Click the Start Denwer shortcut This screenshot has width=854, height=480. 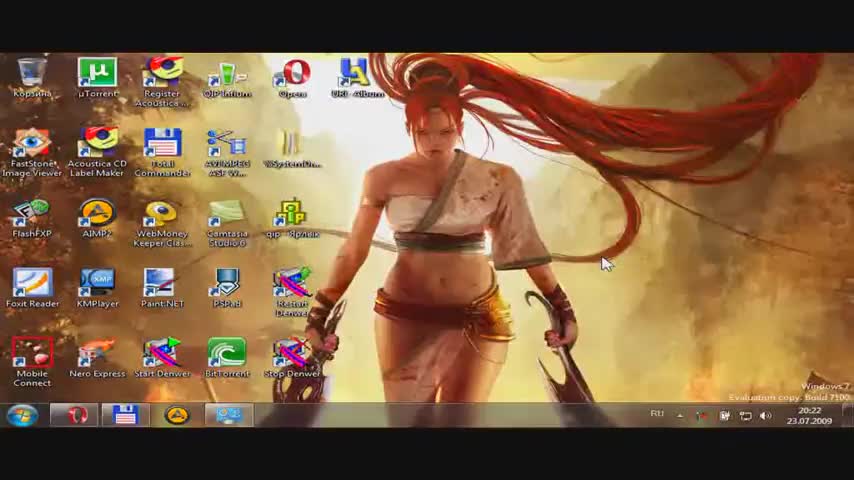[x=162, y=355]
